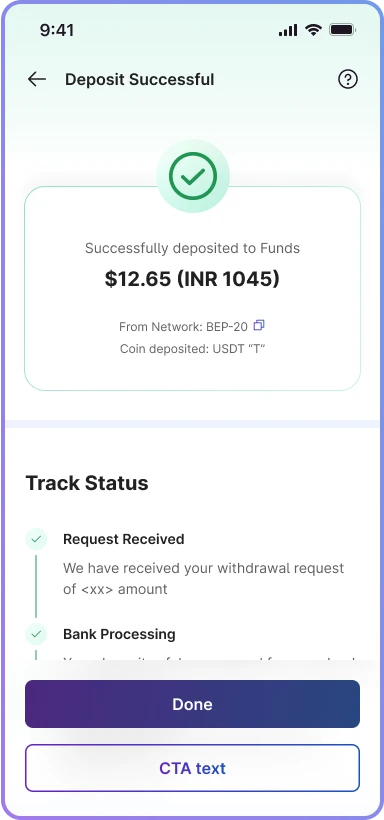
Task: Select the Track Status heading
Action: (87, 483)
